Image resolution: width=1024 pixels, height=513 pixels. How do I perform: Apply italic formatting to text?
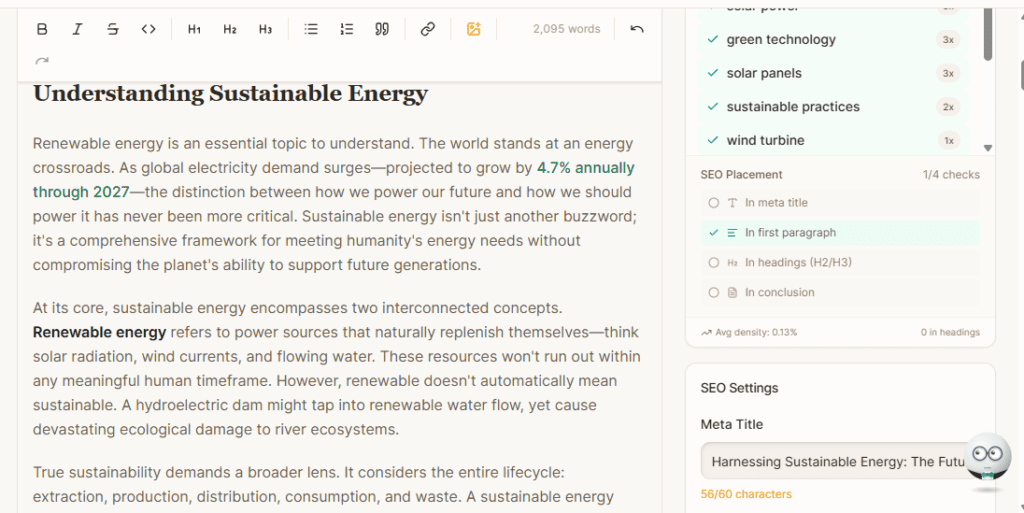tap(78, 29)
